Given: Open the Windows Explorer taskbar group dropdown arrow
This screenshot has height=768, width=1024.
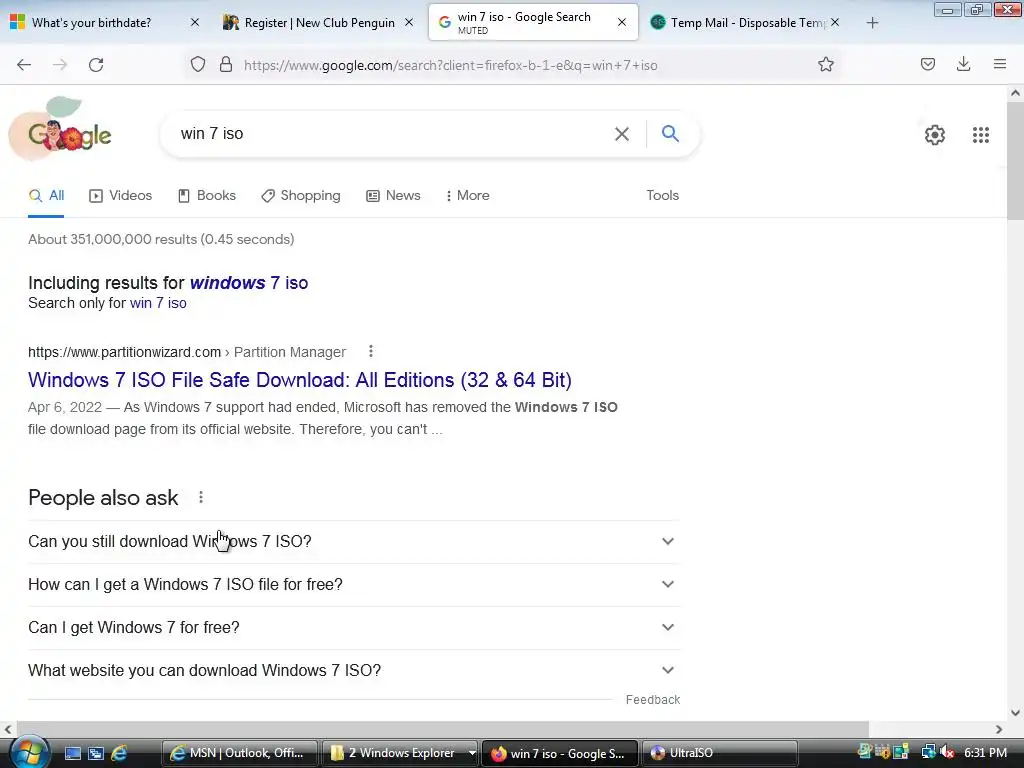Looking at the screenshot, I should [472, 753].
